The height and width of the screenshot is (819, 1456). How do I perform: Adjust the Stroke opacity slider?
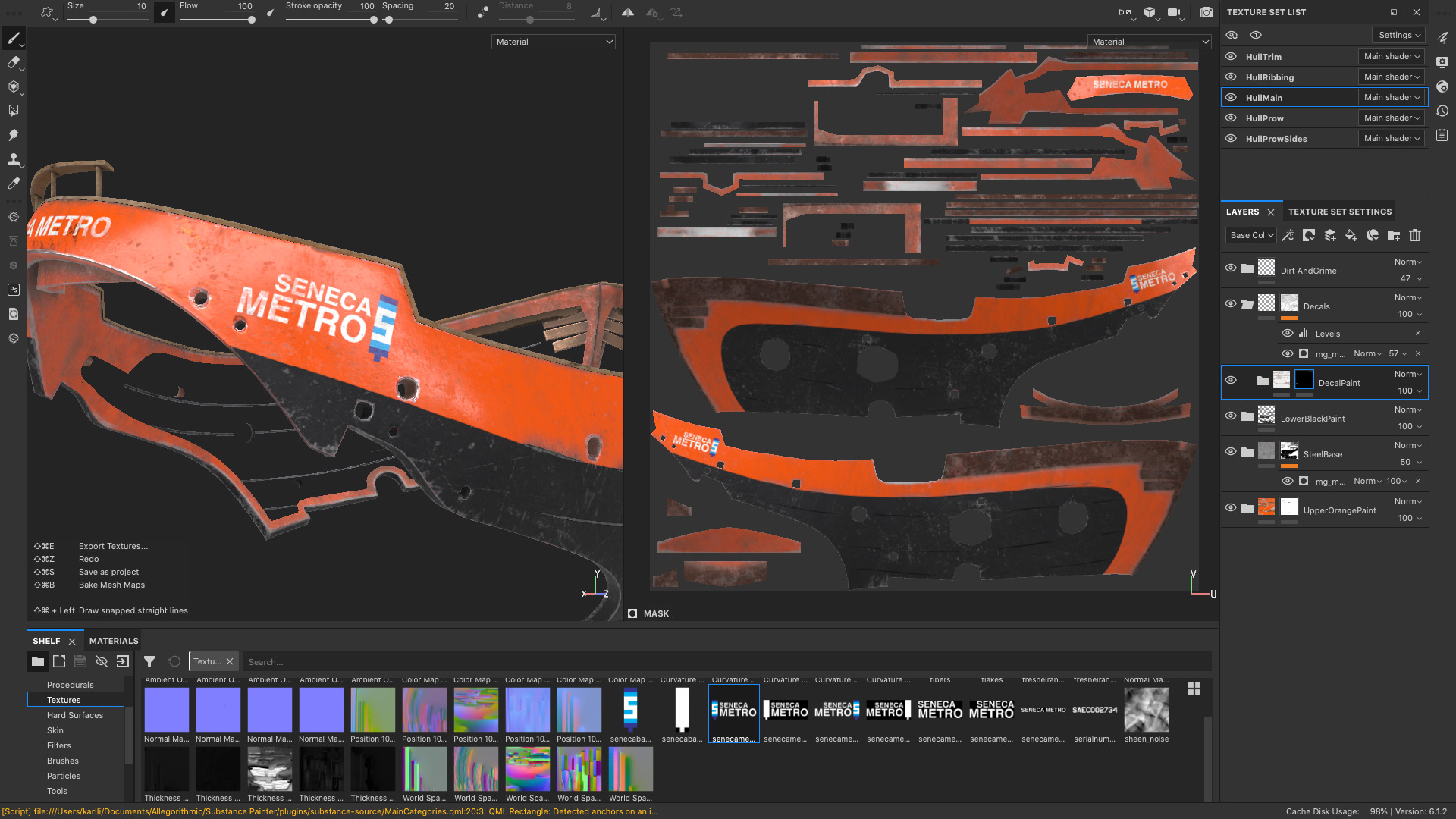point(331,20)
